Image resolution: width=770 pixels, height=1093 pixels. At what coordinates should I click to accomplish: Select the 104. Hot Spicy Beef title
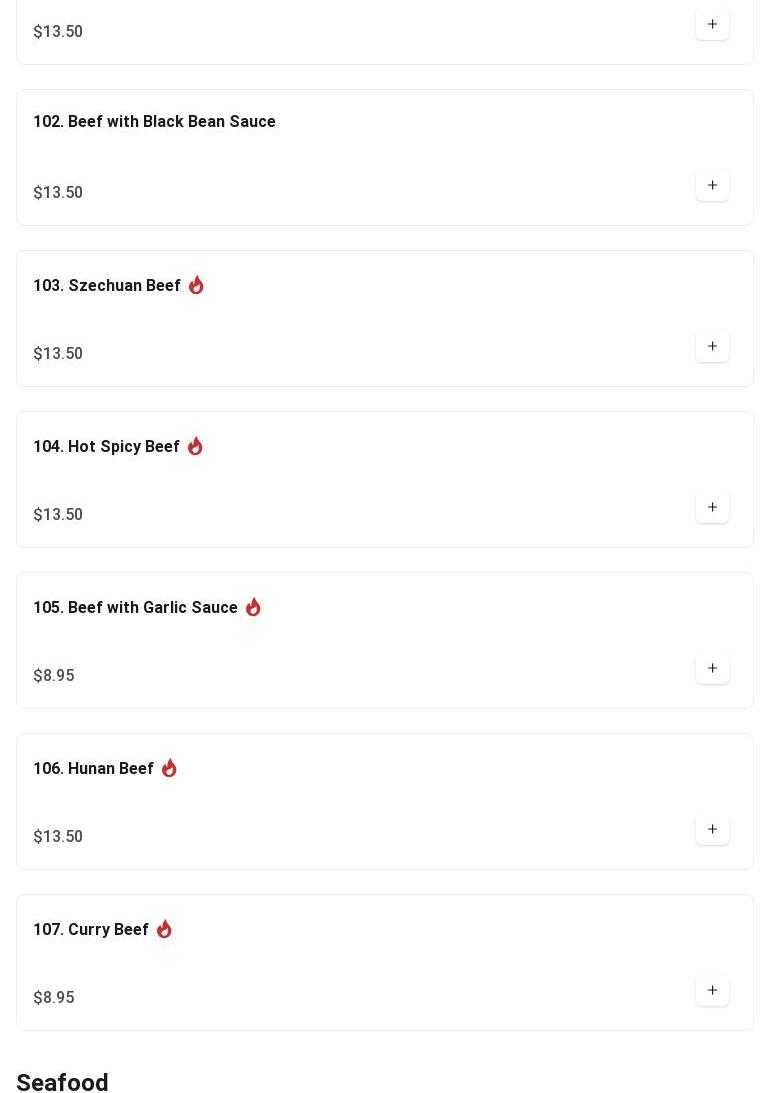point(107,446)
